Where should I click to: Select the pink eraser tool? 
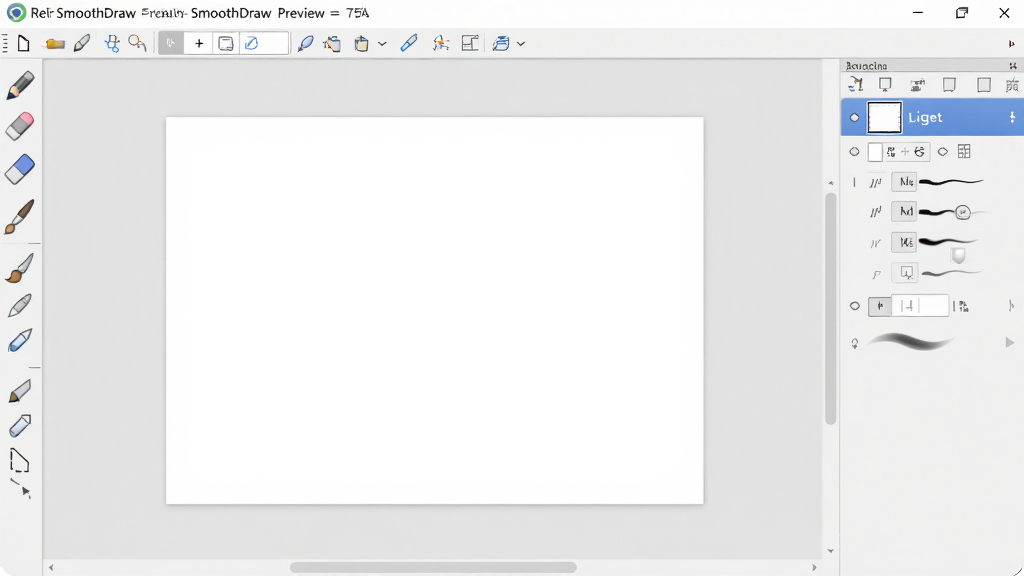20,127
